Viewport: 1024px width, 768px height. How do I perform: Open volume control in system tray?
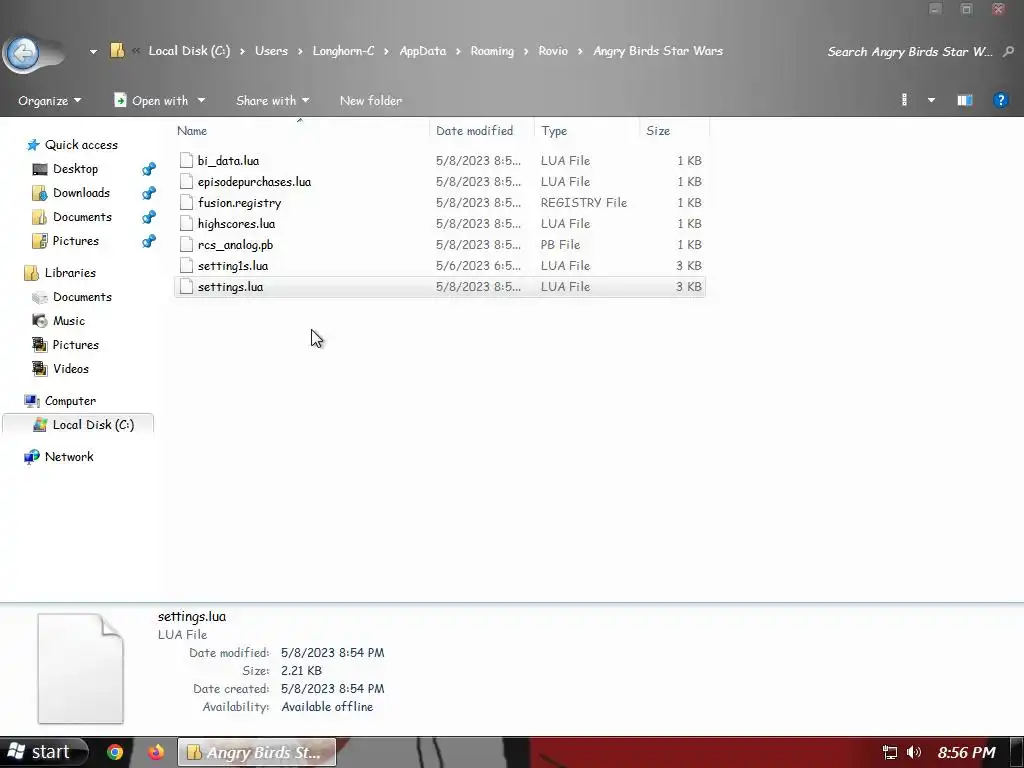click(x=914, y=752)
